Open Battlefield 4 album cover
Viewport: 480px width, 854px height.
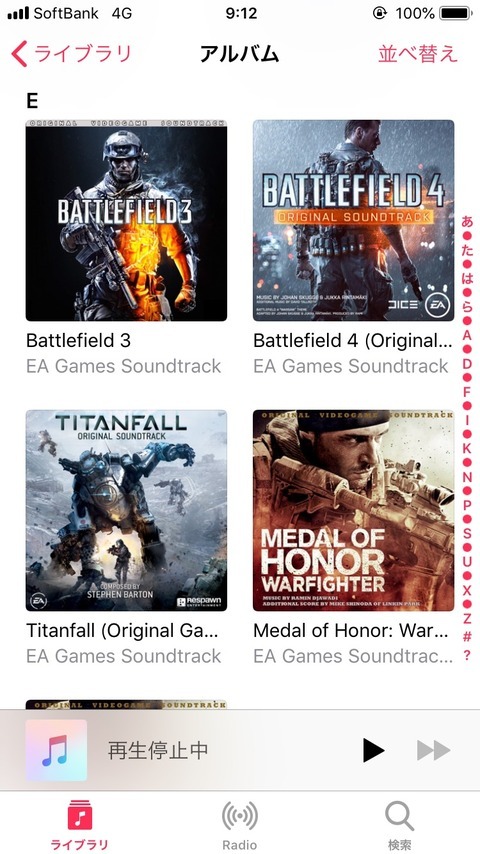click(x=354, y=221)
